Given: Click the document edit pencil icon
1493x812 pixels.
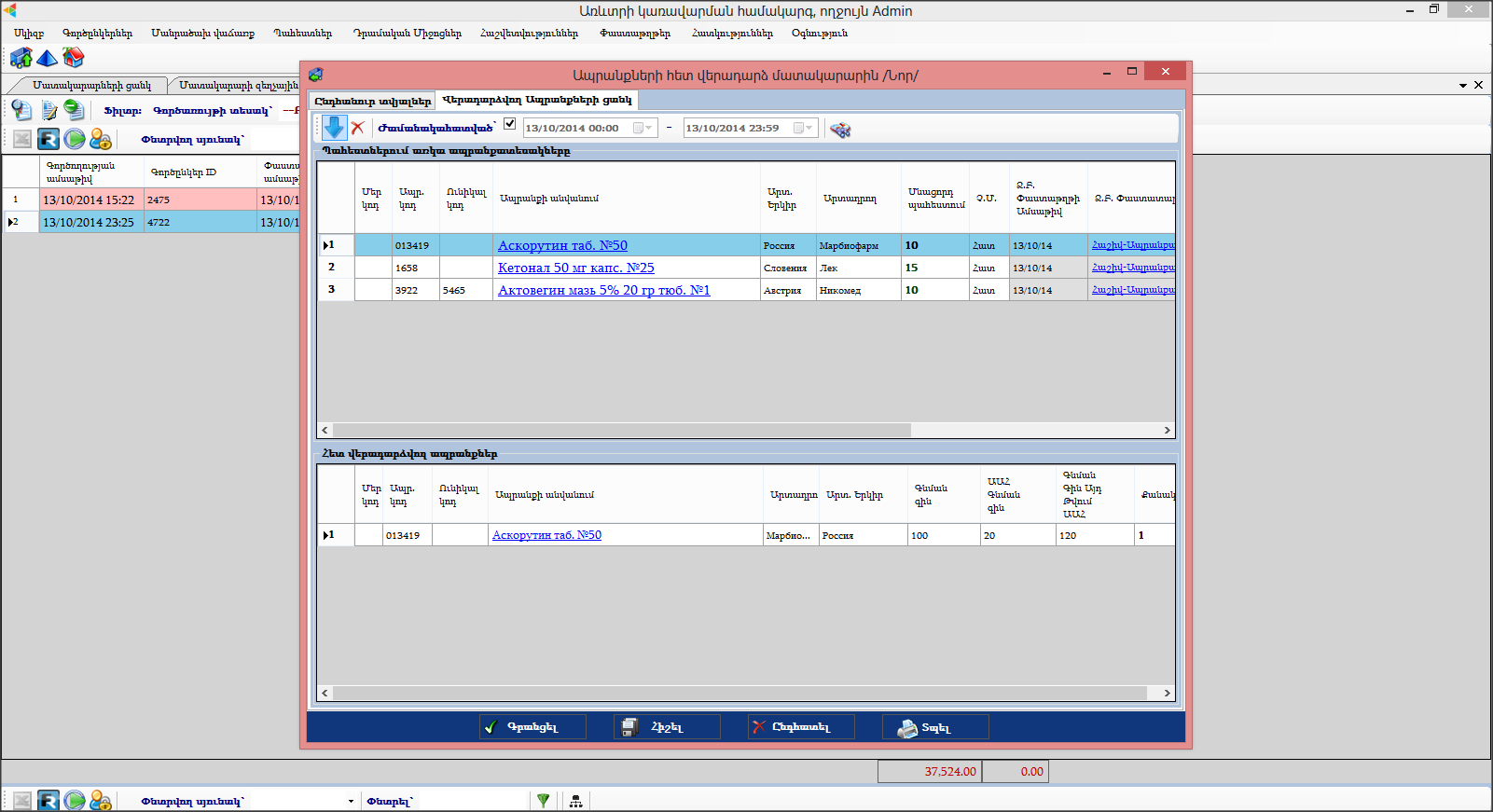Looking at the screenshot, I should [48, 110].
